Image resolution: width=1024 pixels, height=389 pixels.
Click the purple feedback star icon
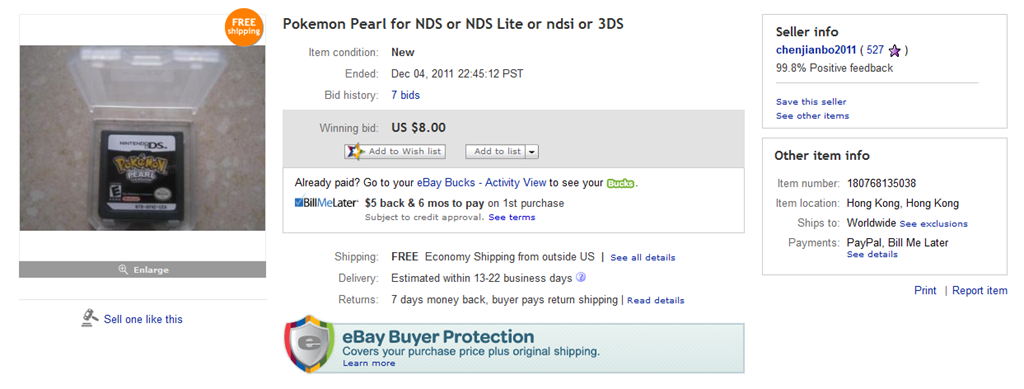(x=895, y=51)
